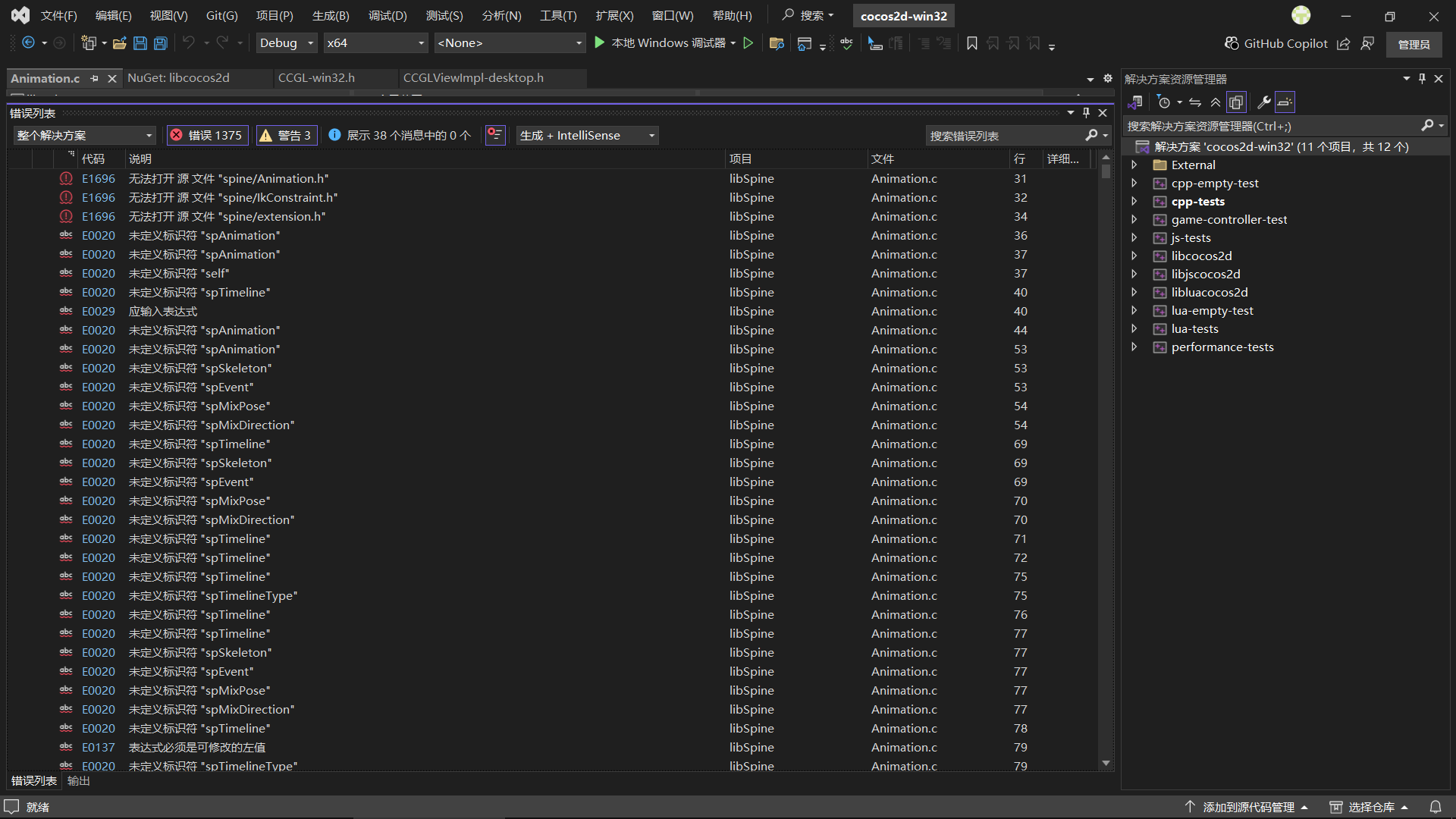The width and height of the screenshot is (1456, 819).
Task: Open GitHub Copilot button
Action: point(1276,43)
